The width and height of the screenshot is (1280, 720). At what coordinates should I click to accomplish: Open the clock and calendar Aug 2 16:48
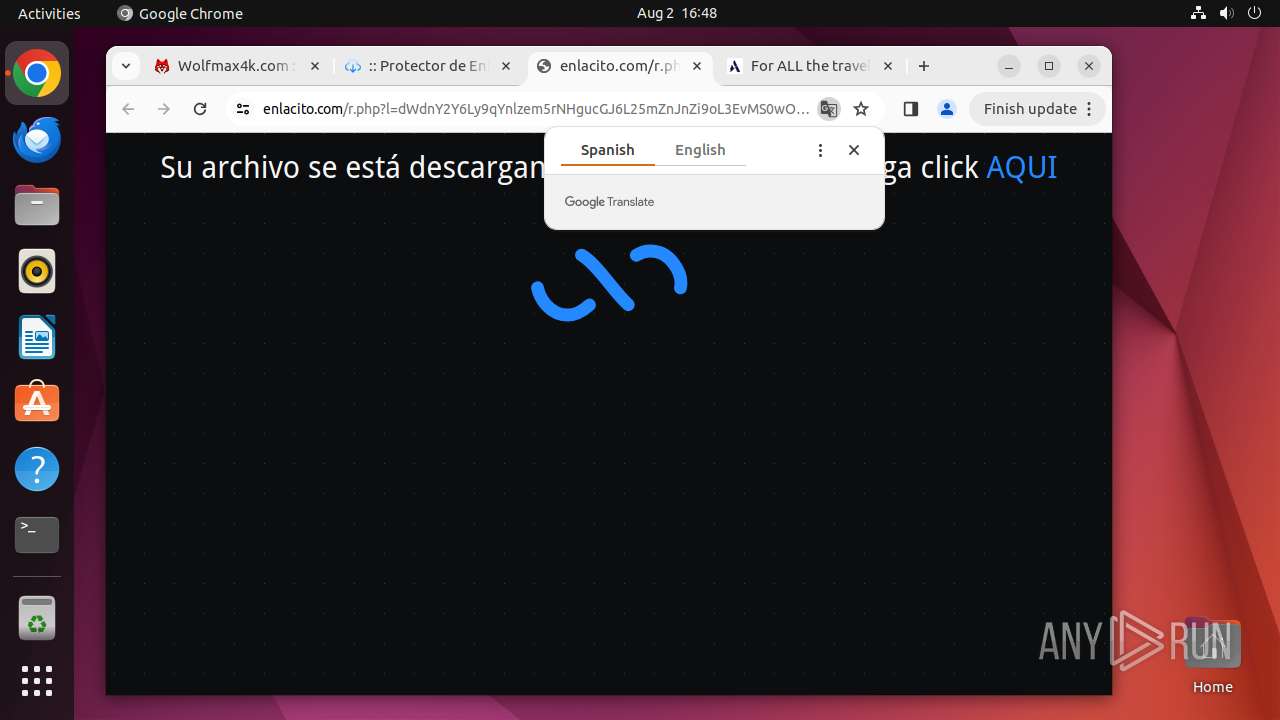click(677, 13)
